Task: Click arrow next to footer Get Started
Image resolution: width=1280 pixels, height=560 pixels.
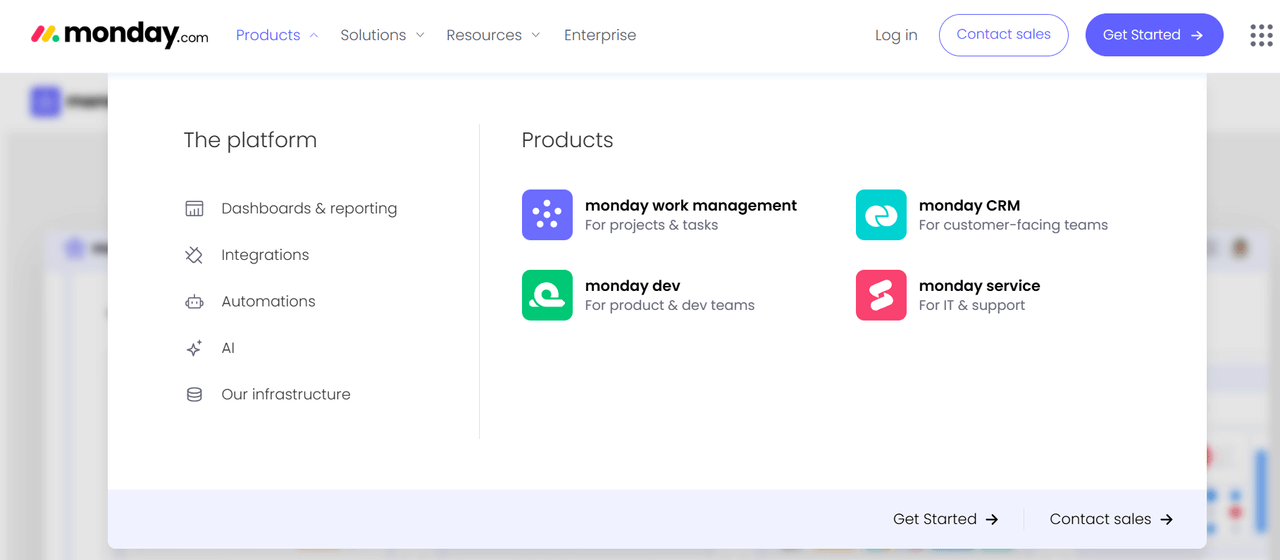Action: 992,519
